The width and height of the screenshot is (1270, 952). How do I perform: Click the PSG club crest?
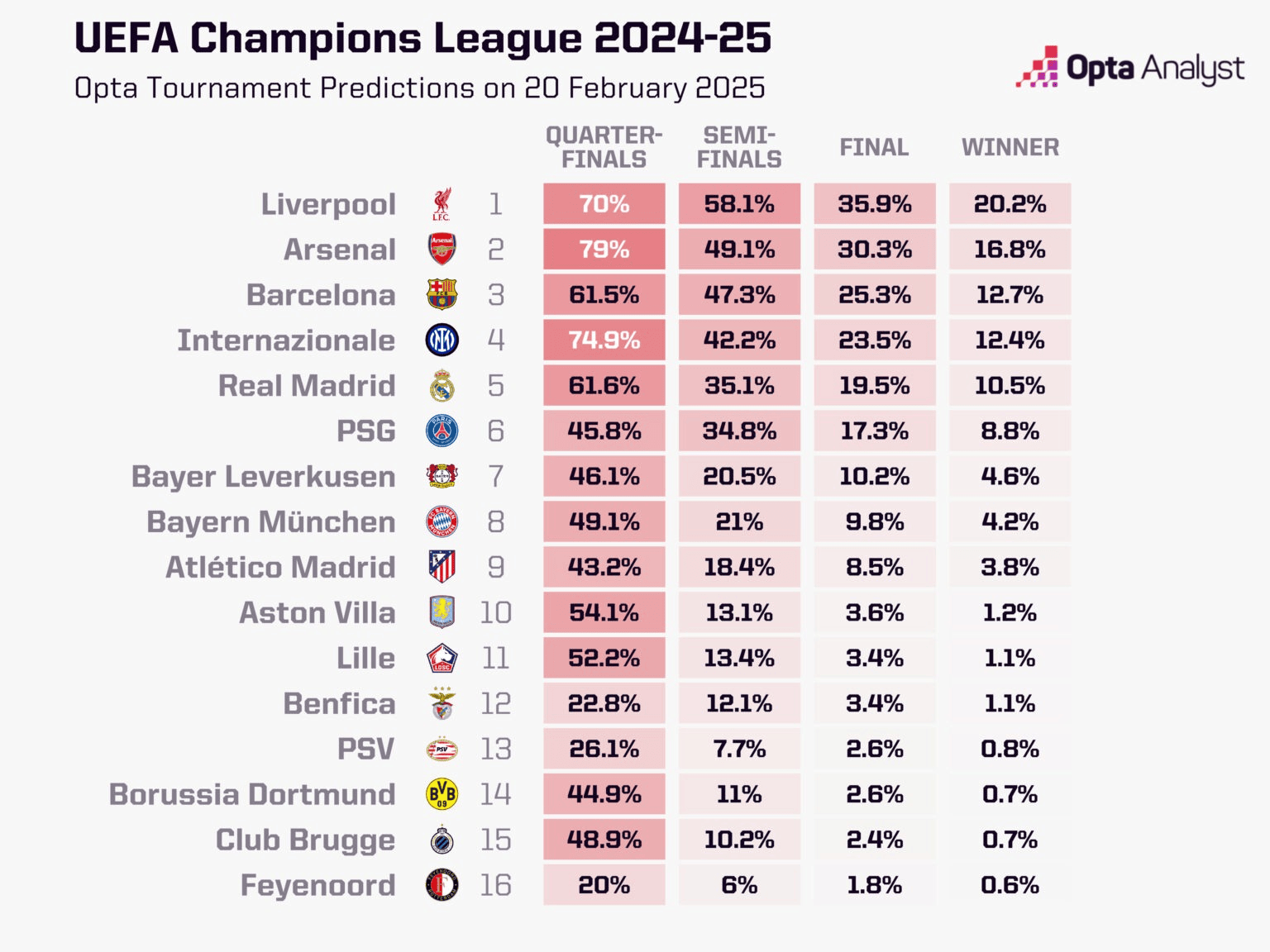pyautogui.click(x=442, y=431)
